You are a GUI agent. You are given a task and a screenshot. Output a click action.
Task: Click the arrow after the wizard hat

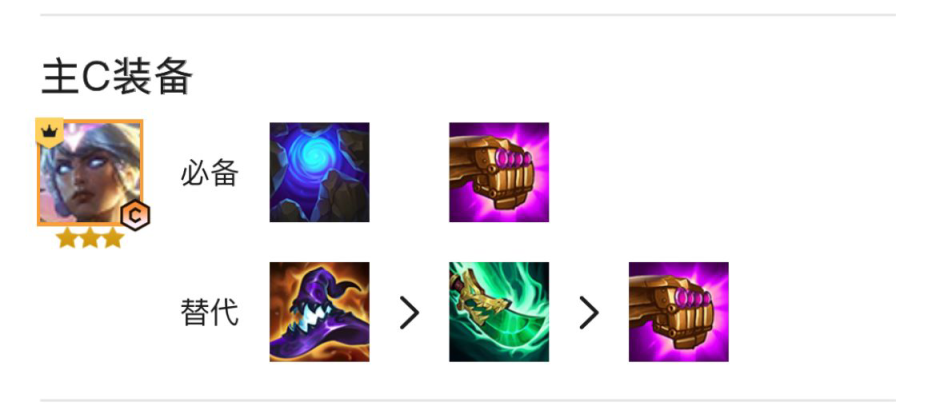click(410, 312)
